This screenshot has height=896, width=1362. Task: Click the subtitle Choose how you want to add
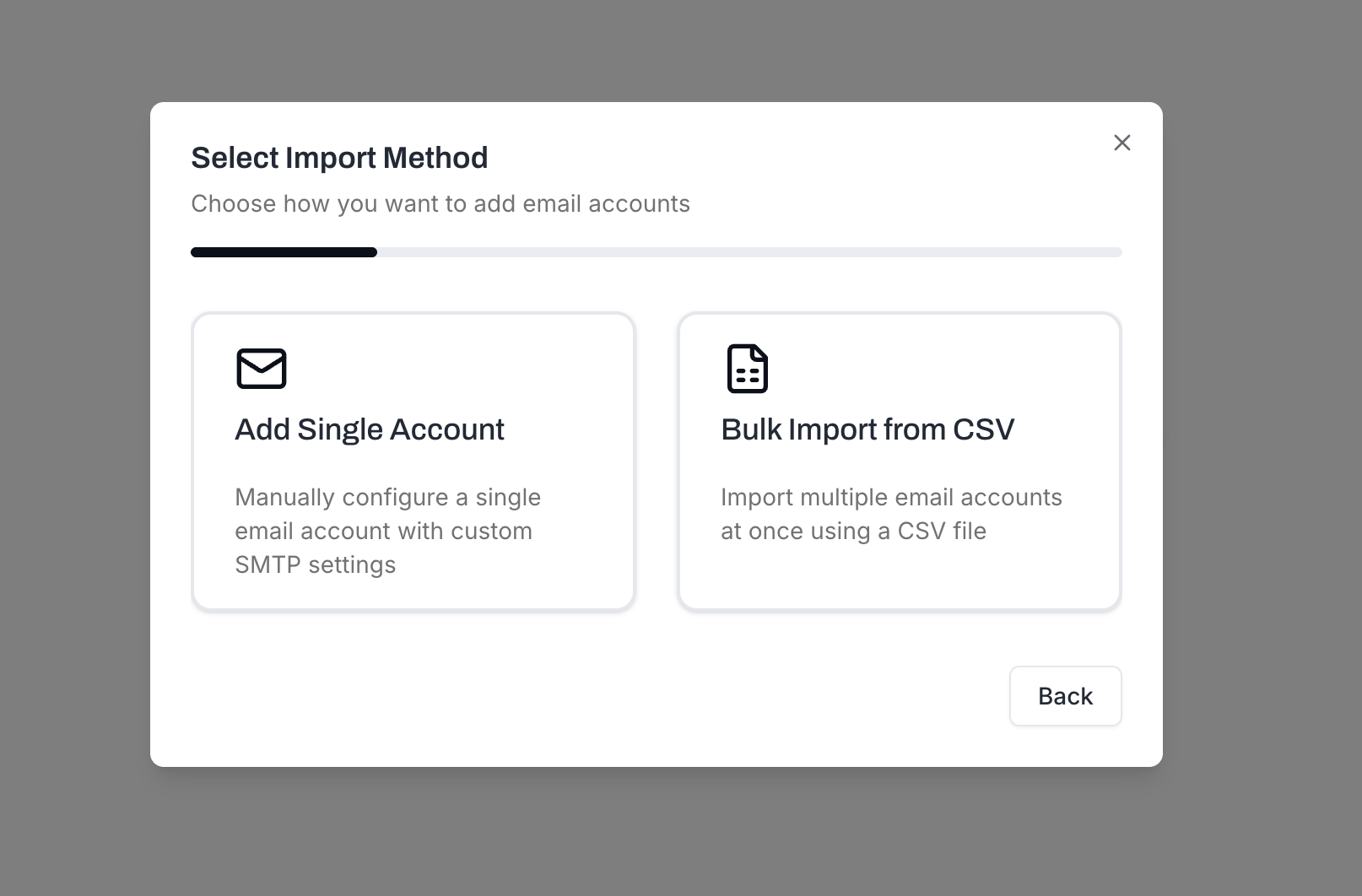tap(440, 203)
